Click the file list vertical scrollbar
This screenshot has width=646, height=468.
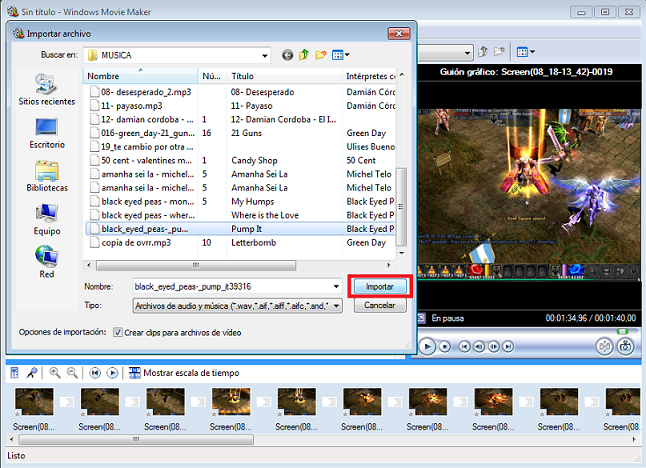coord(401,206)
